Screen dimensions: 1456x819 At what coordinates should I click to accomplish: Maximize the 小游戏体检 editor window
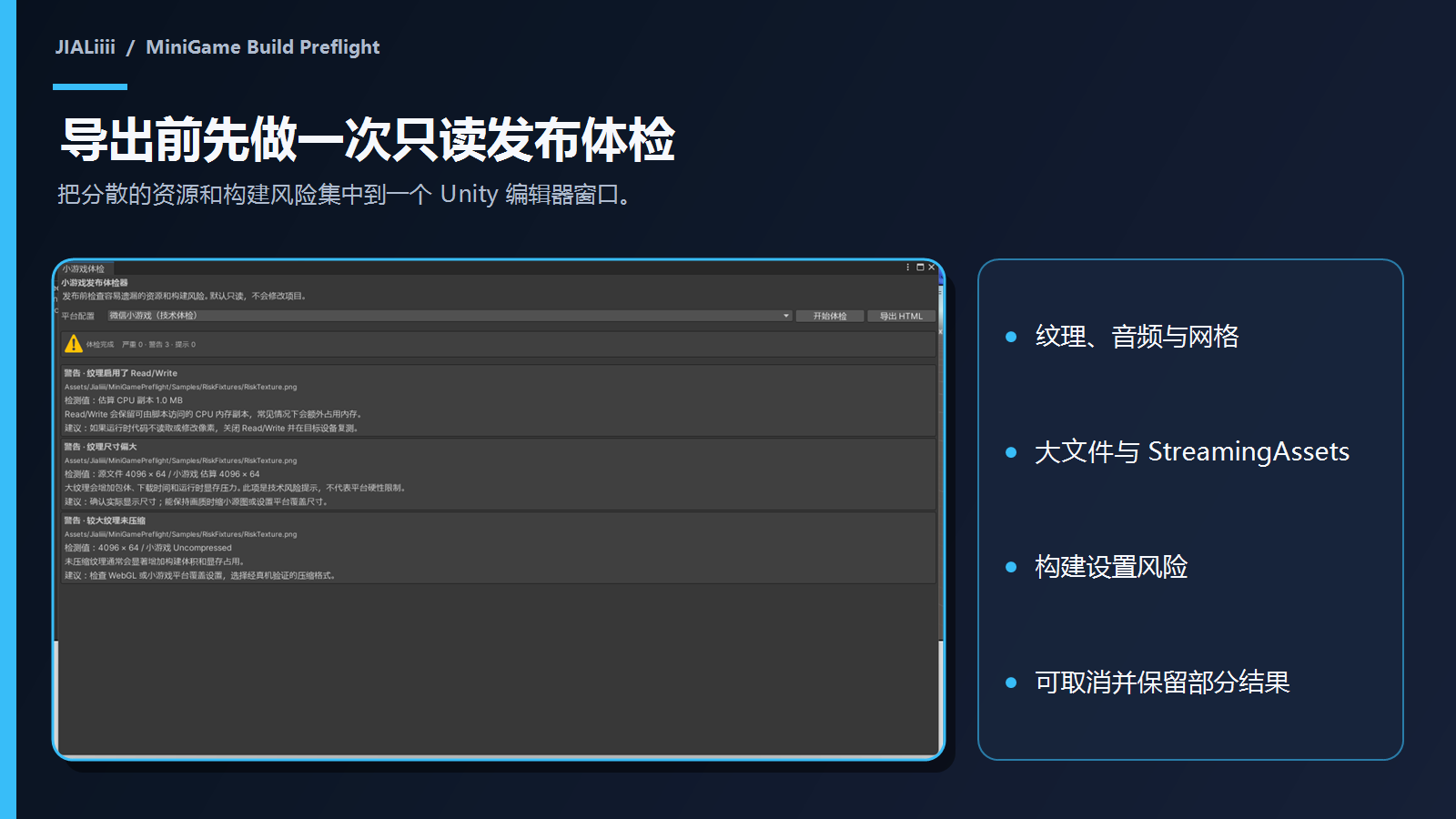click(x=920, y=268)
